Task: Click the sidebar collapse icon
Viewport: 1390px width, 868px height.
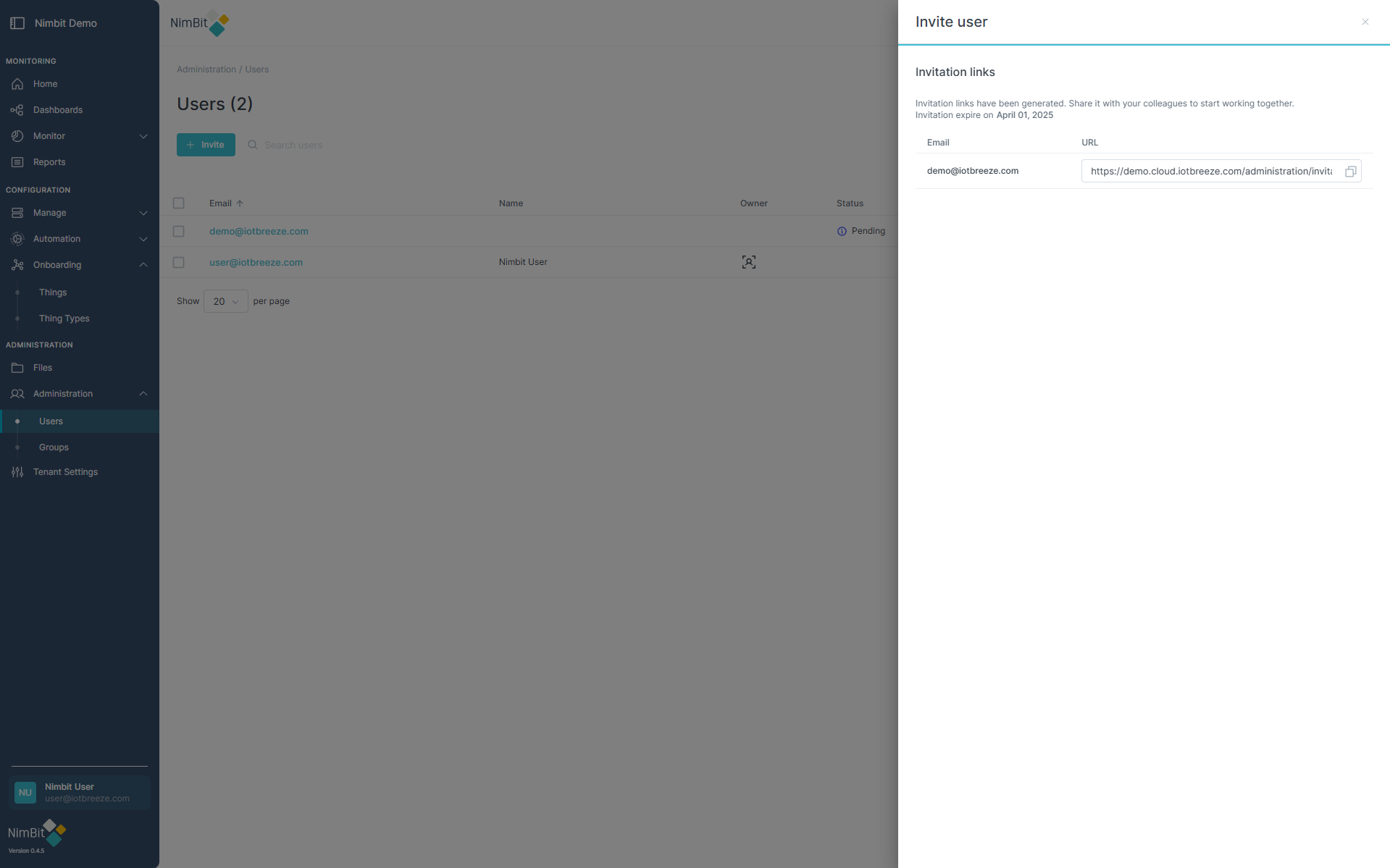Action: [x=17, y=23]
